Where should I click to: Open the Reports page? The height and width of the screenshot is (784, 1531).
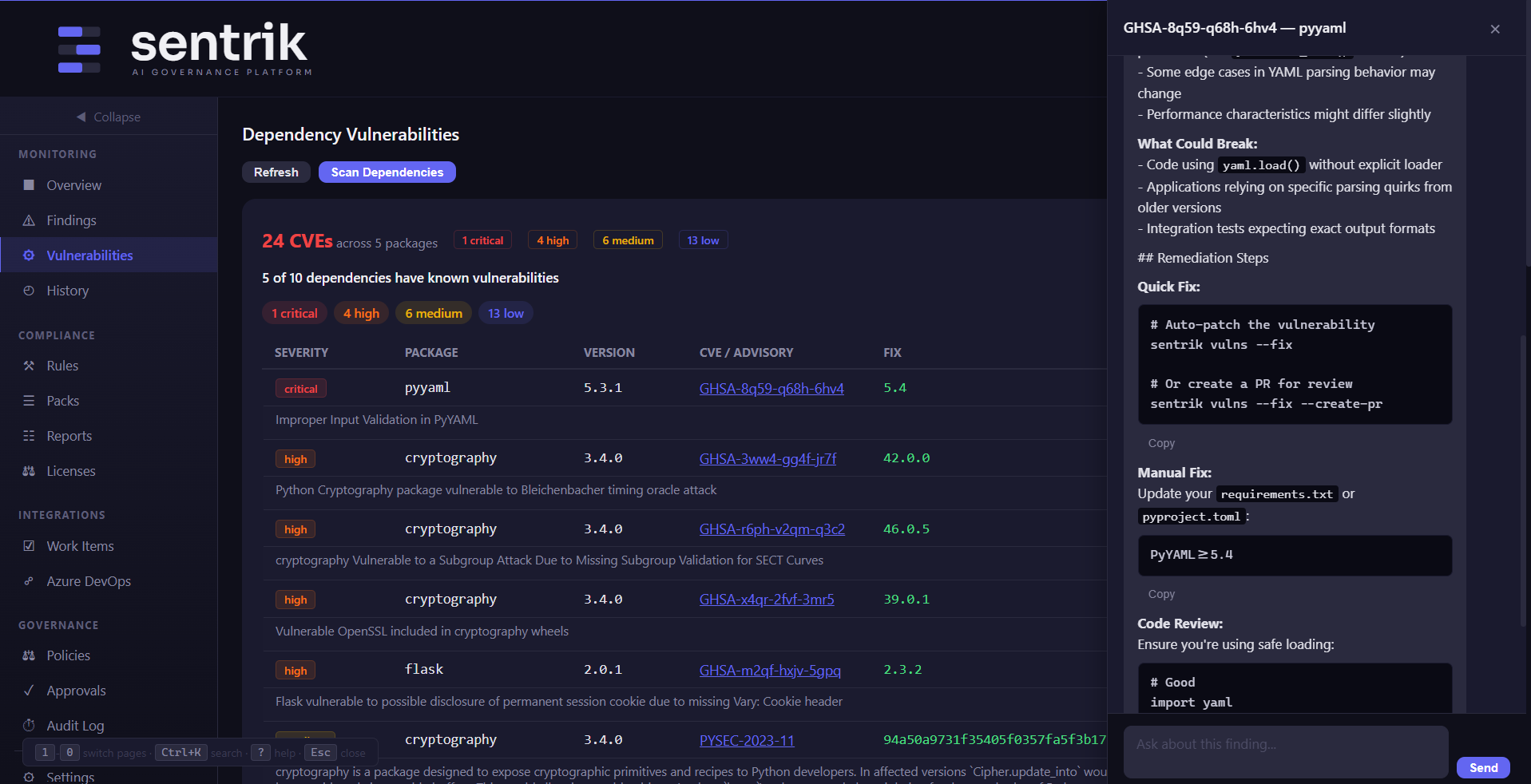(109, 436)
